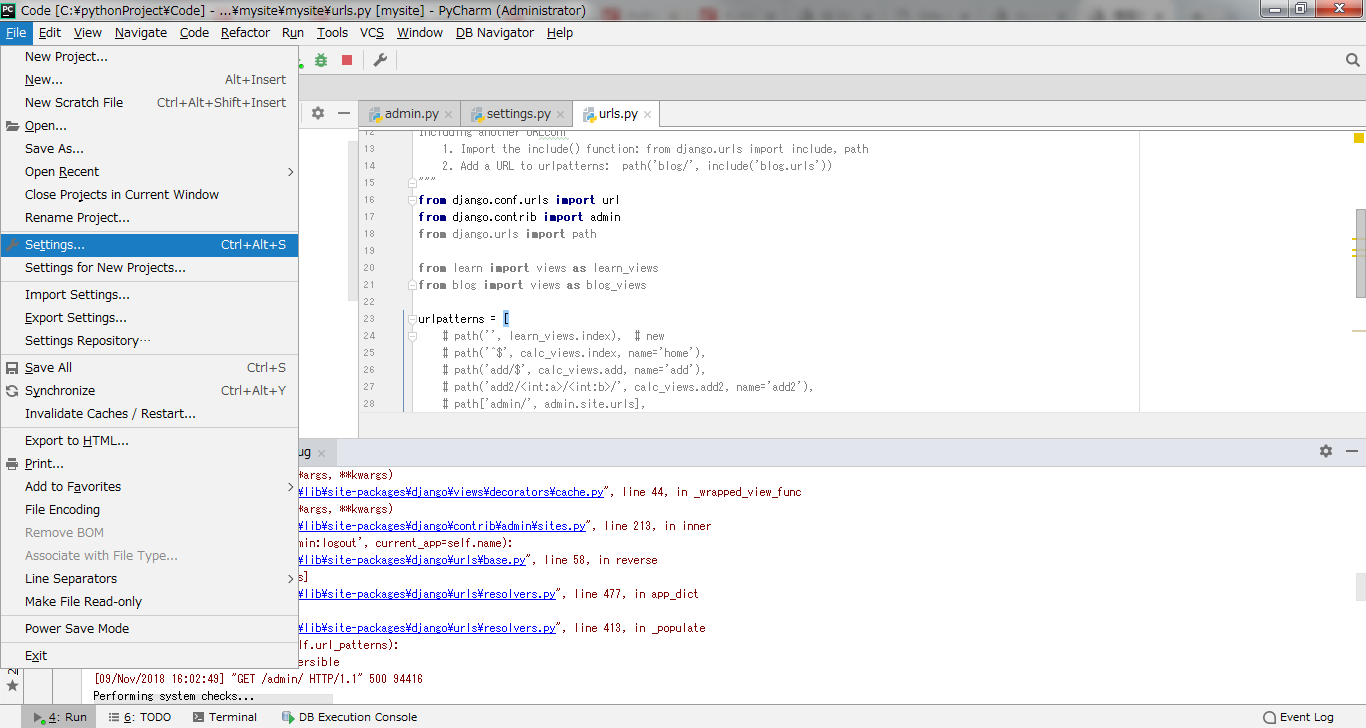1366x728 pixels.
Task: Choose Export to HTML...
Action: point(149,441)
